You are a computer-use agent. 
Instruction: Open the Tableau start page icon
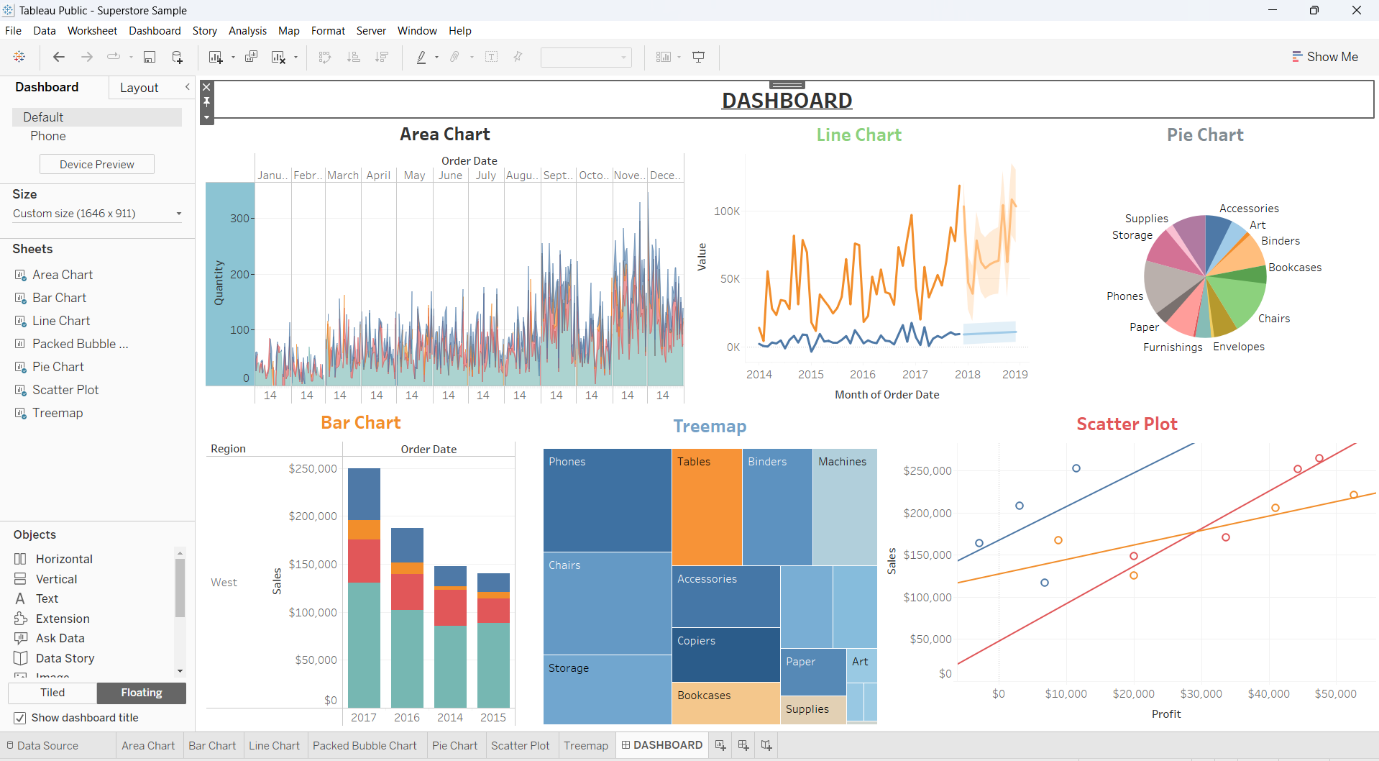(18, 57)
